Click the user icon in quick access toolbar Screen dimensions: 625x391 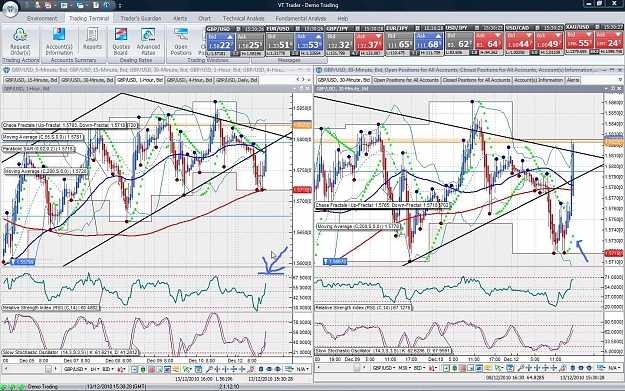point(38,5)
